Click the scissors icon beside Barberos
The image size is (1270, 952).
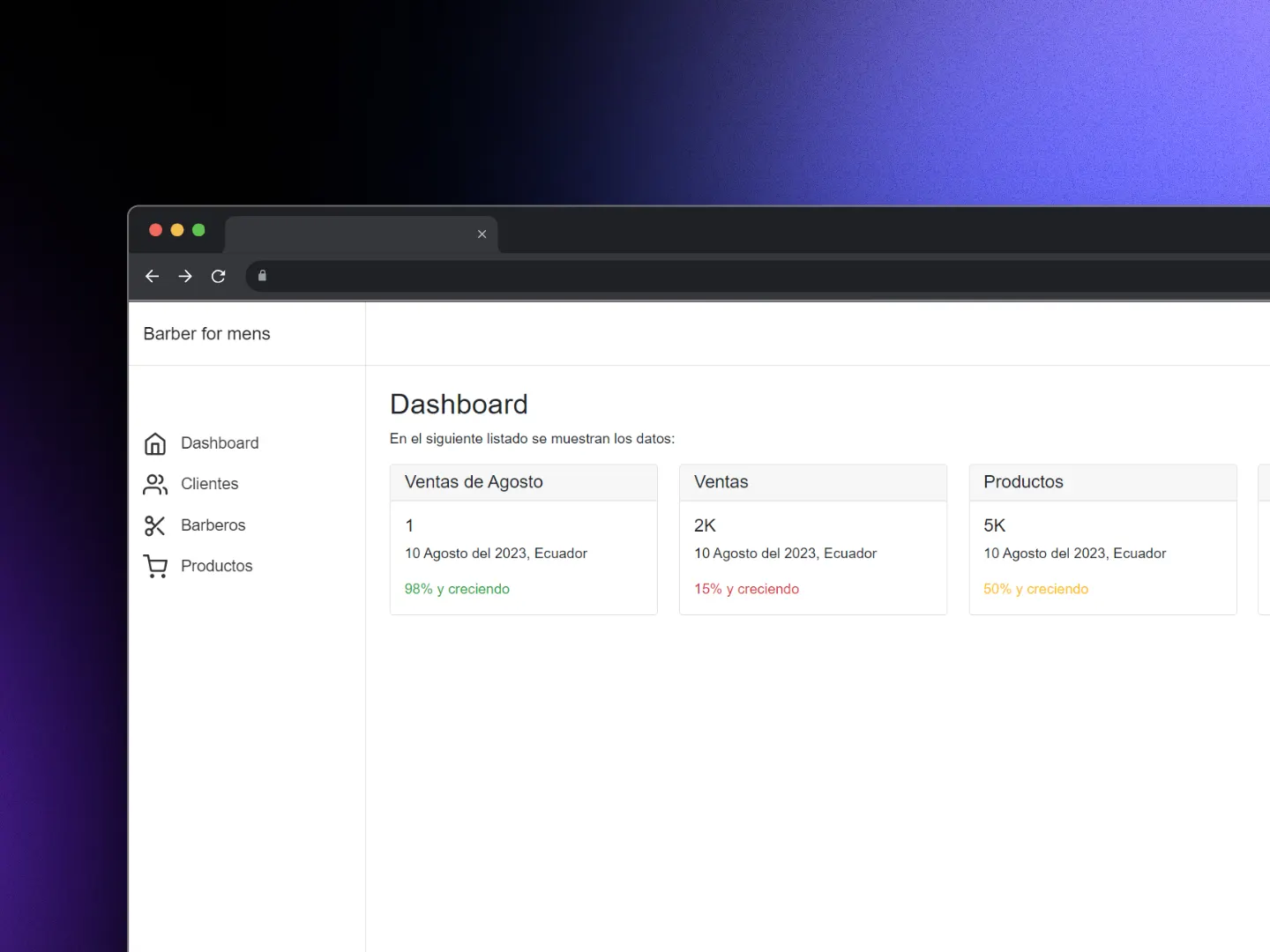[x=155, y=525]
